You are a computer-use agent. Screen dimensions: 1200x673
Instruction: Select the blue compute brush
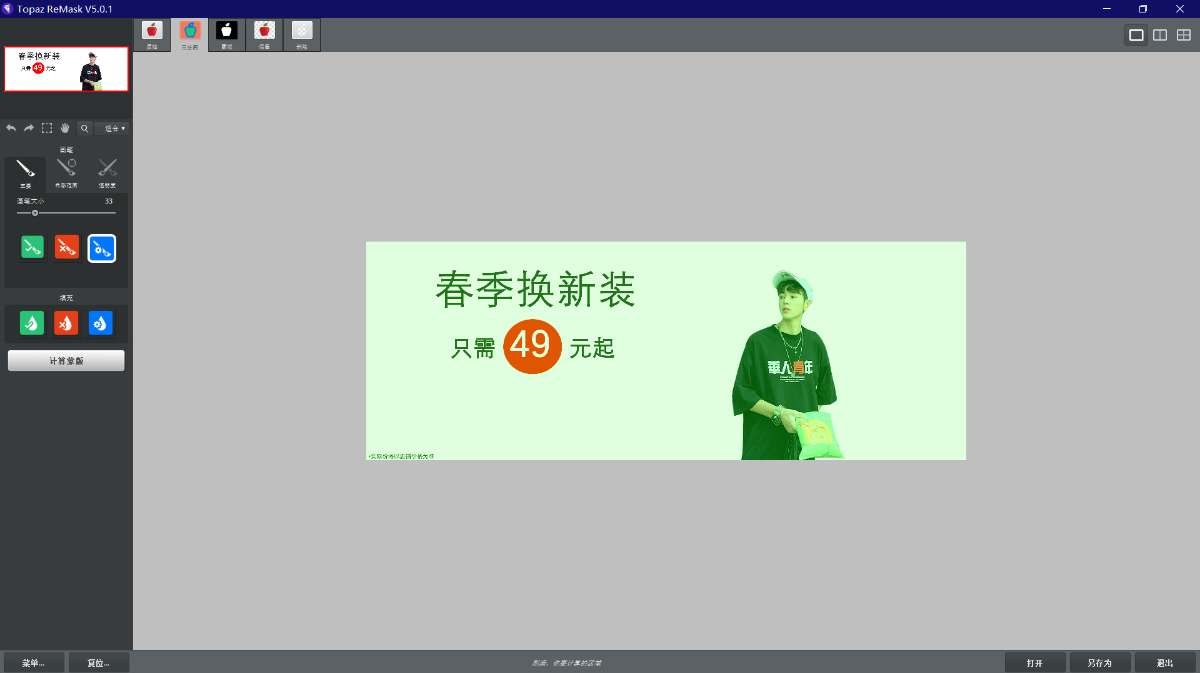tap(101, 248)
